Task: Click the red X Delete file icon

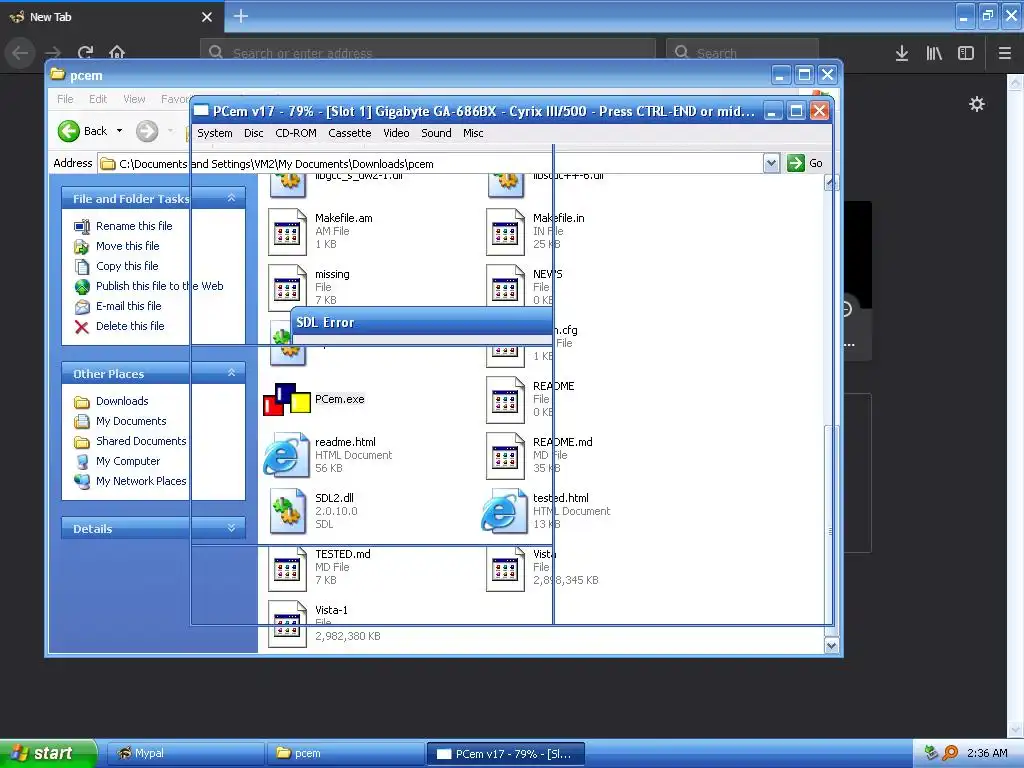Action: click(x=82, y=327)
